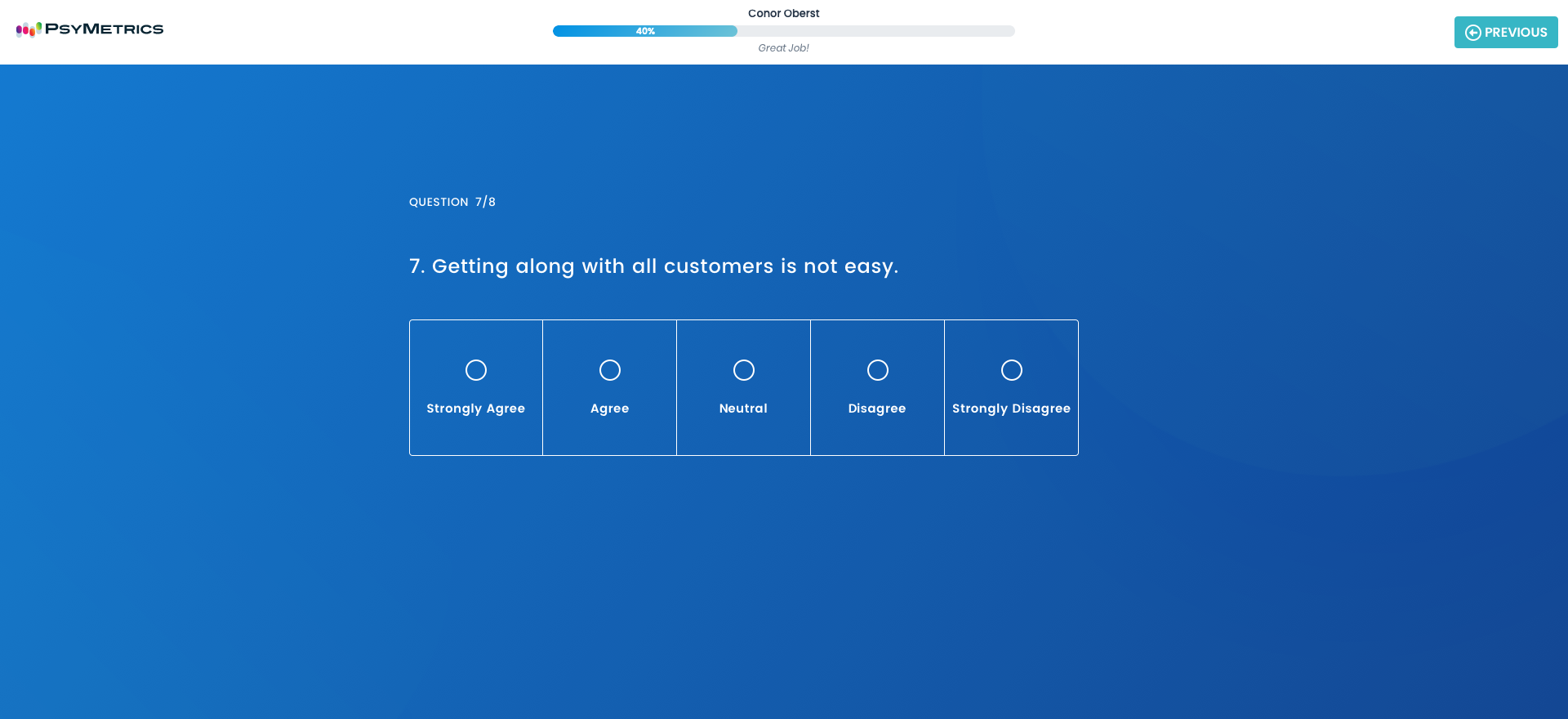Select the Strongly Disagree radio circle

coord(1012,370)
